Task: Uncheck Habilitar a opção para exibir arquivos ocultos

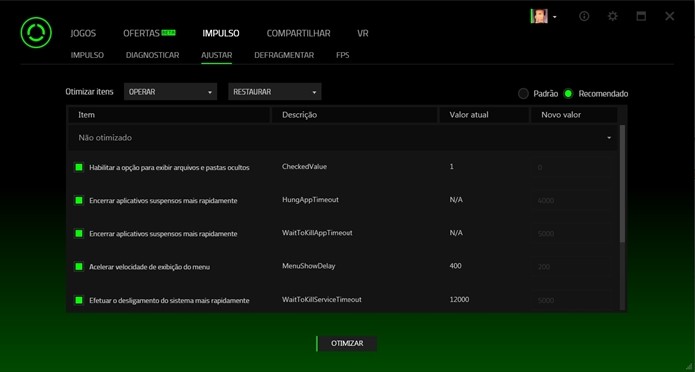Action: pos(79,167)
